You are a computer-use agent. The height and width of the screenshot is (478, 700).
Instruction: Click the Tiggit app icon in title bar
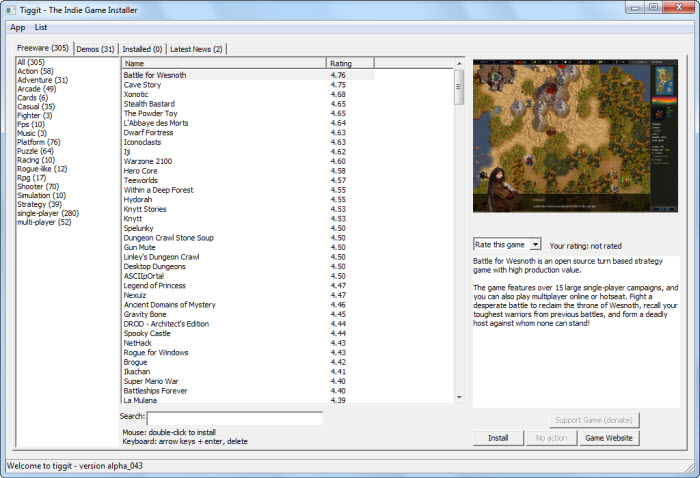click(x=12, y=10)
